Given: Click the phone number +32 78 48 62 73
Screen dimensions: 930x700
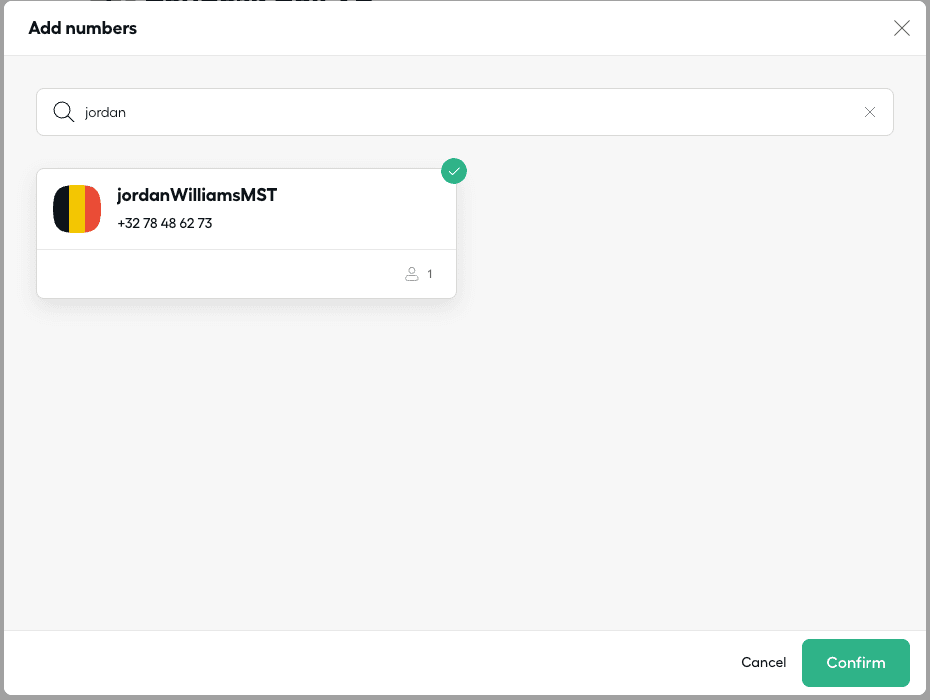Looking at the screenshot, I should click(164, 223).
